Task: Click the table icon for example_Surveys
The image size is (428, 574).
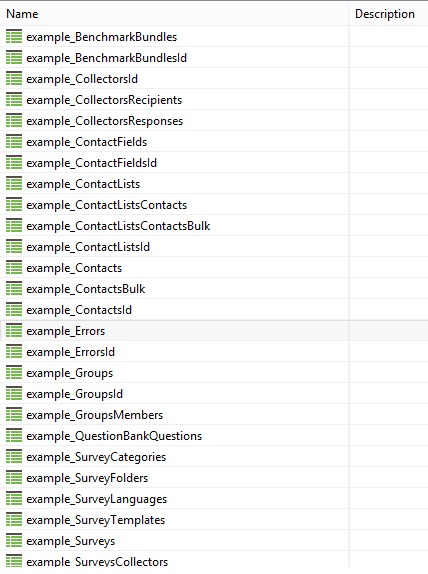Action: coord(14,541)
